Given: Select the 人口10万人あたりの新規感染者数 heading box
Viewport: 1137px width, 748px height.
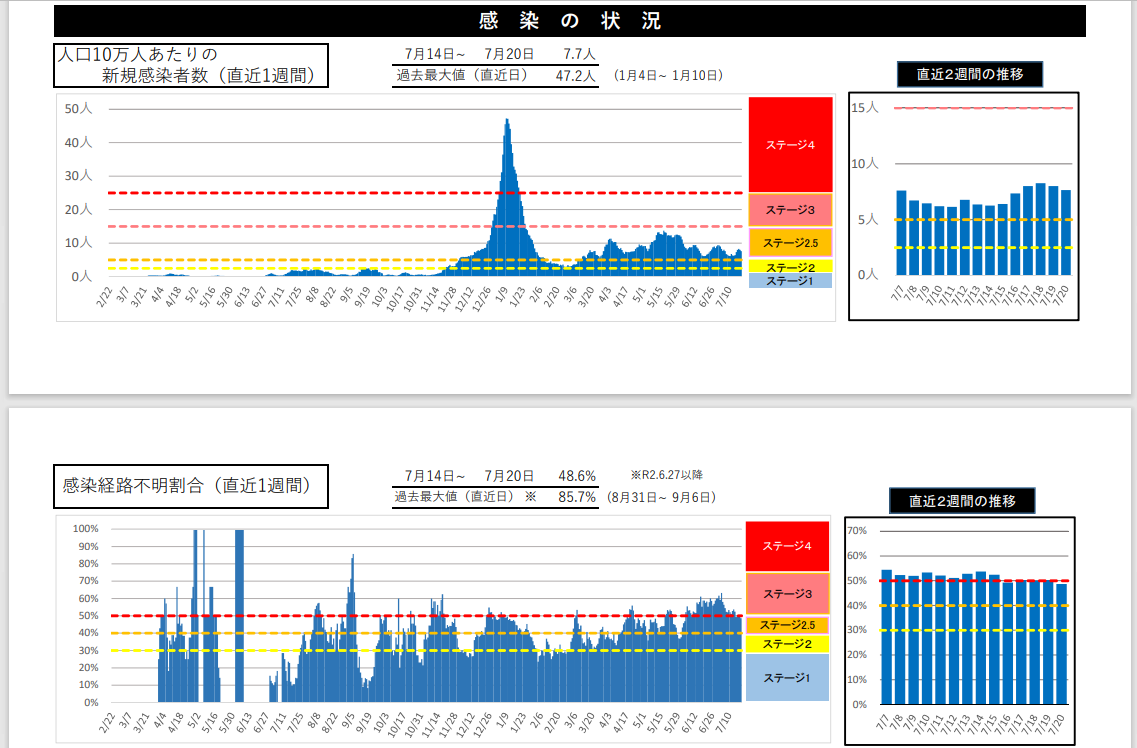Looking at the screenshot, I should [x=190, y=65].
